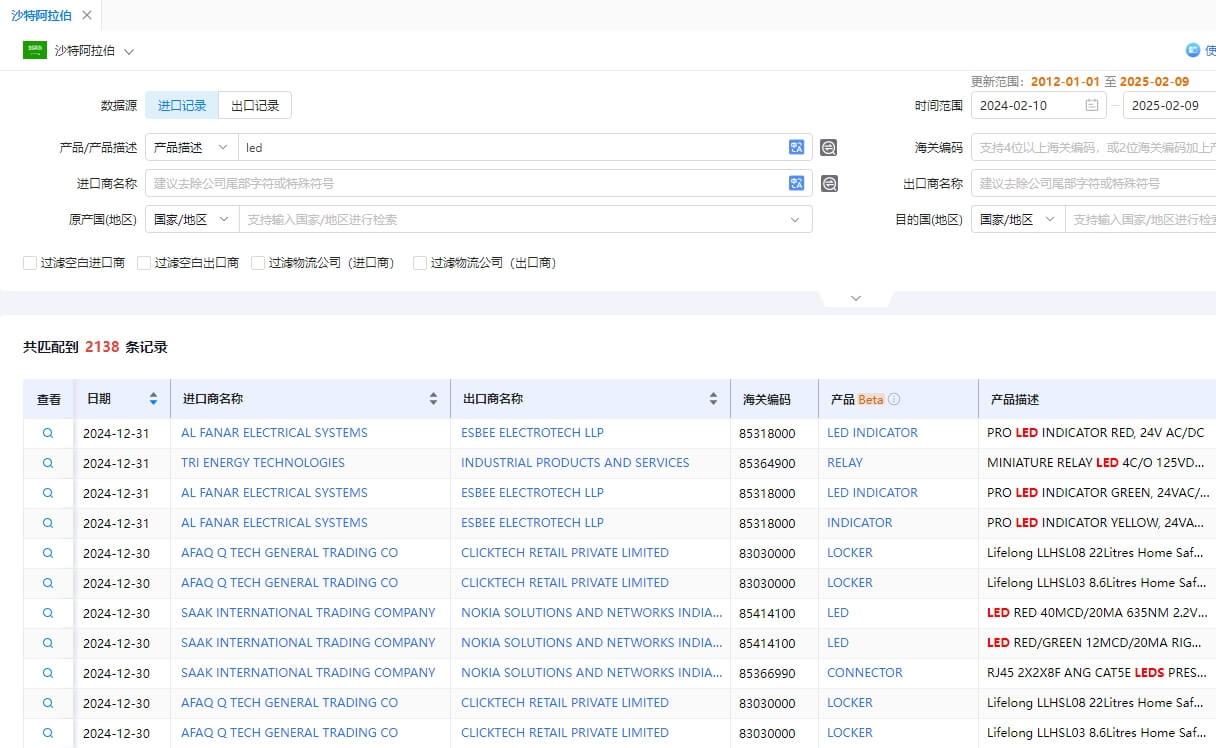
Task: Click the 海关编码 input field
Action: pyautogui.click(x=1094, y=147)
